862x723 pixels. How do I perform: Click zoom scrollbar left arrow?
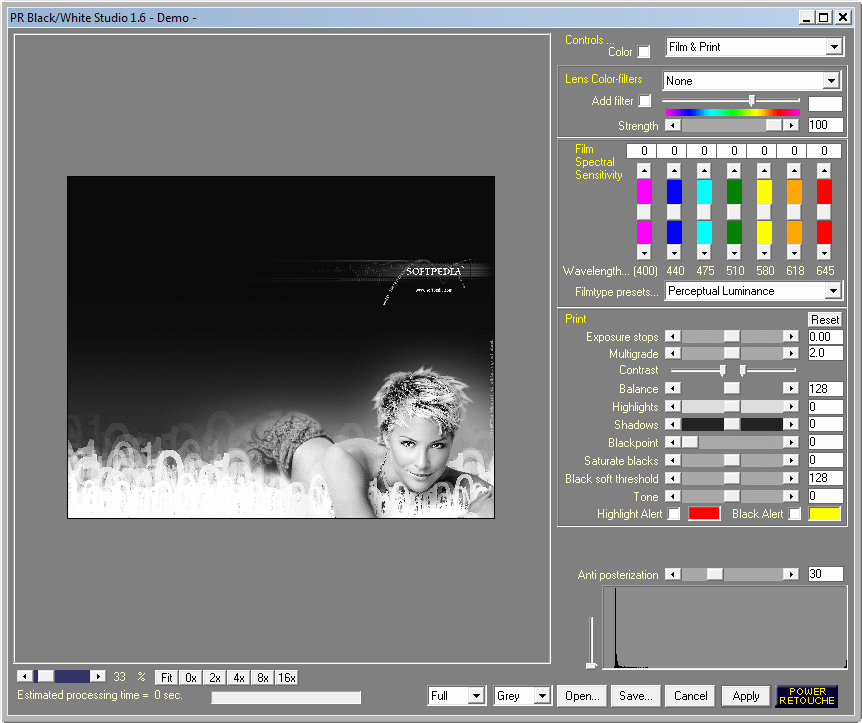point(25,676)
